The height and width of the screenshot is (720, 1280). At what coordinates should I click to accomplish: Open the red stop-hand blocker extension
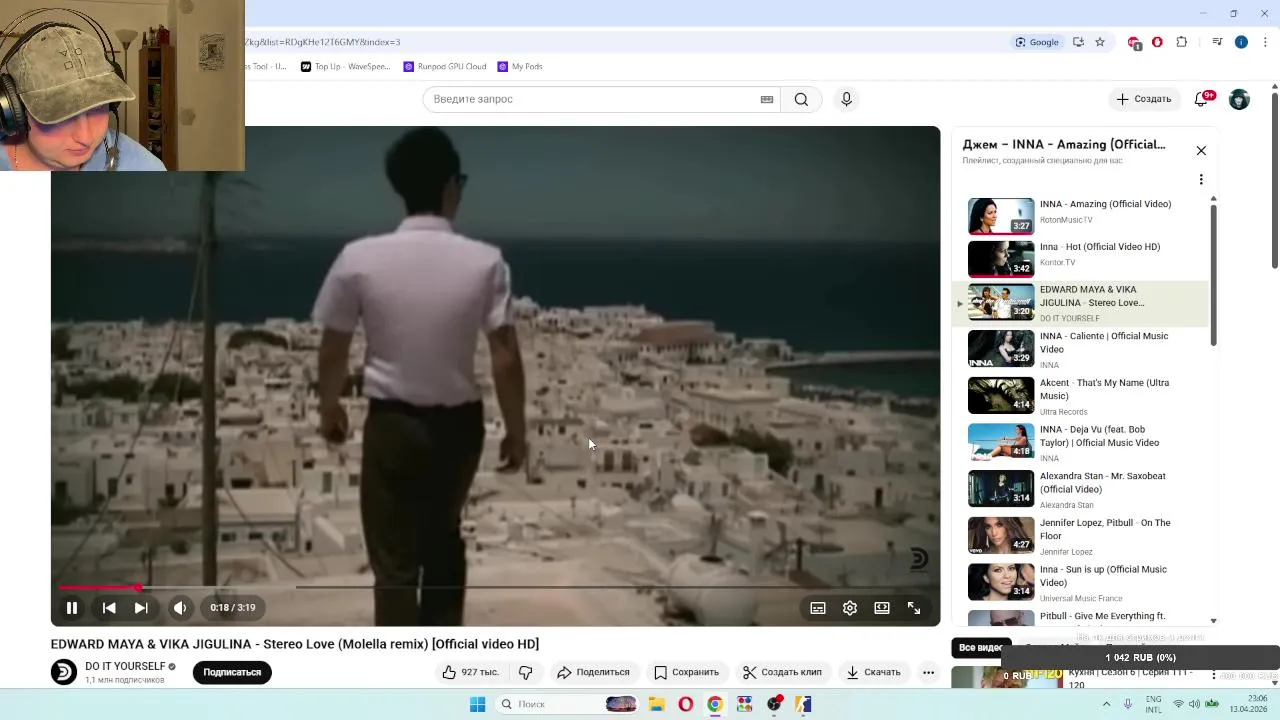pos(1157,42)
